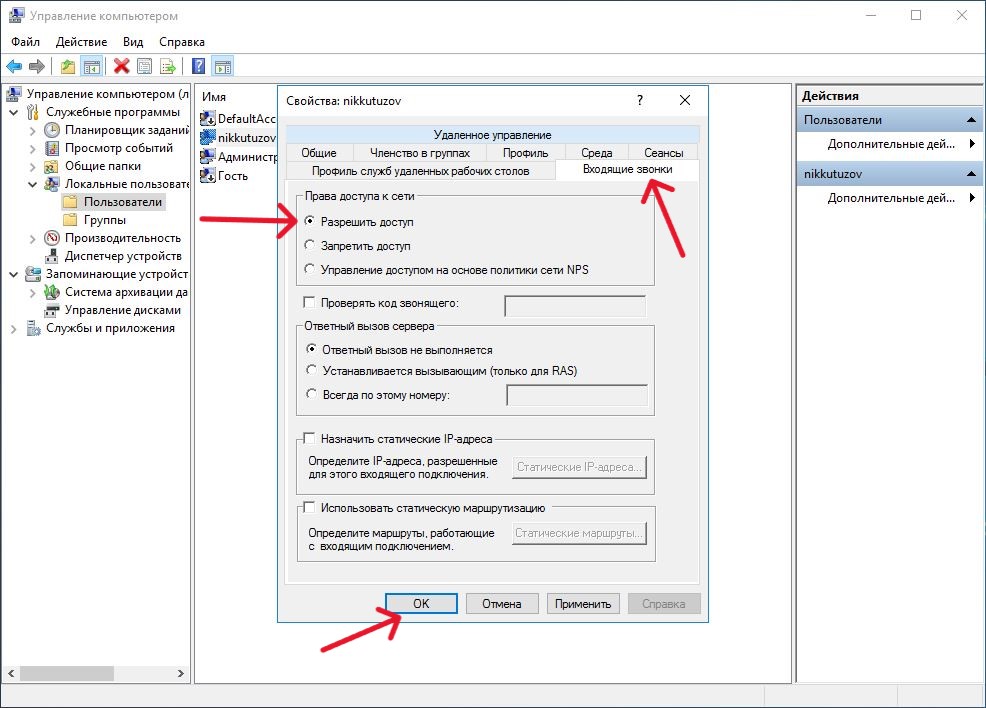
Task: Check Назначить статические IP-адреса option
Action: pyautogui.click(x=309, y=439)
